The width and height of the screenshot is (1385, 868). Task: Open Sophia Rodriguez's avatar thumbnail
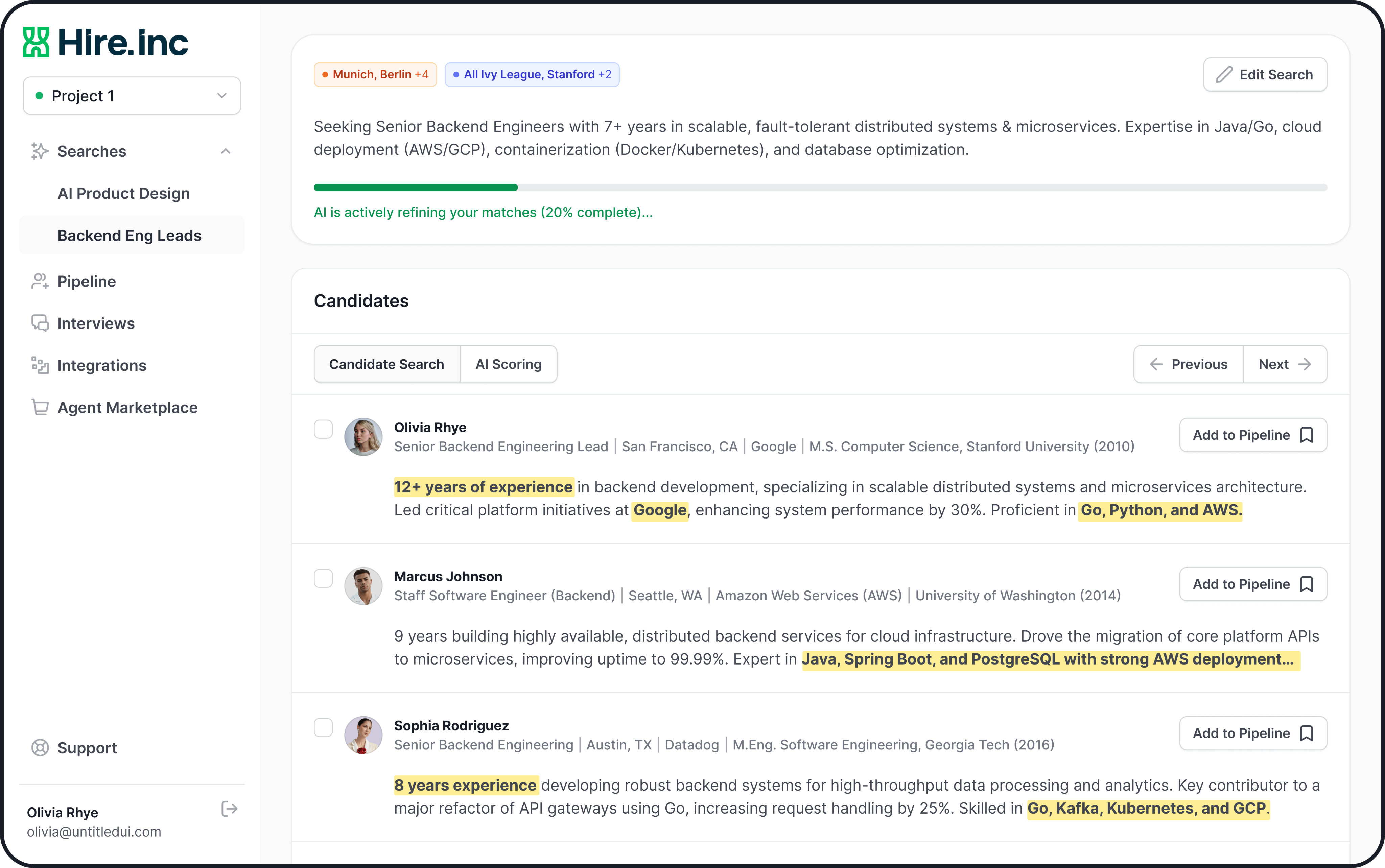363,735
